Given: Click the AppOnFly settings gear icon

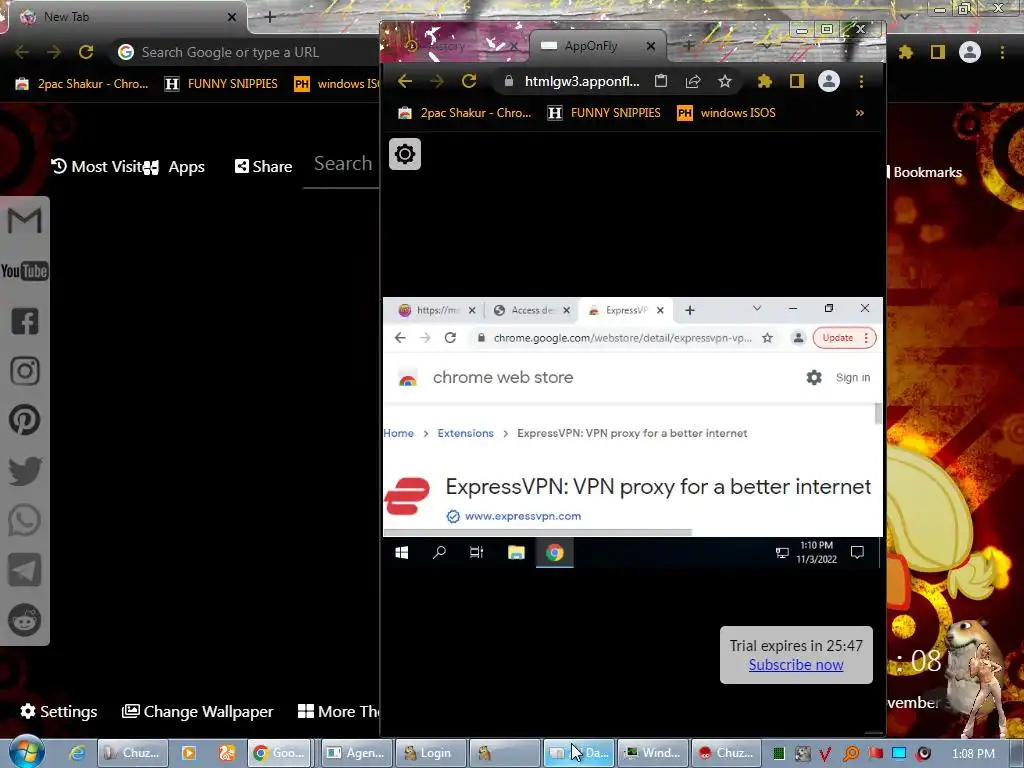Looking at the screenshot, I should click(405, 154).
